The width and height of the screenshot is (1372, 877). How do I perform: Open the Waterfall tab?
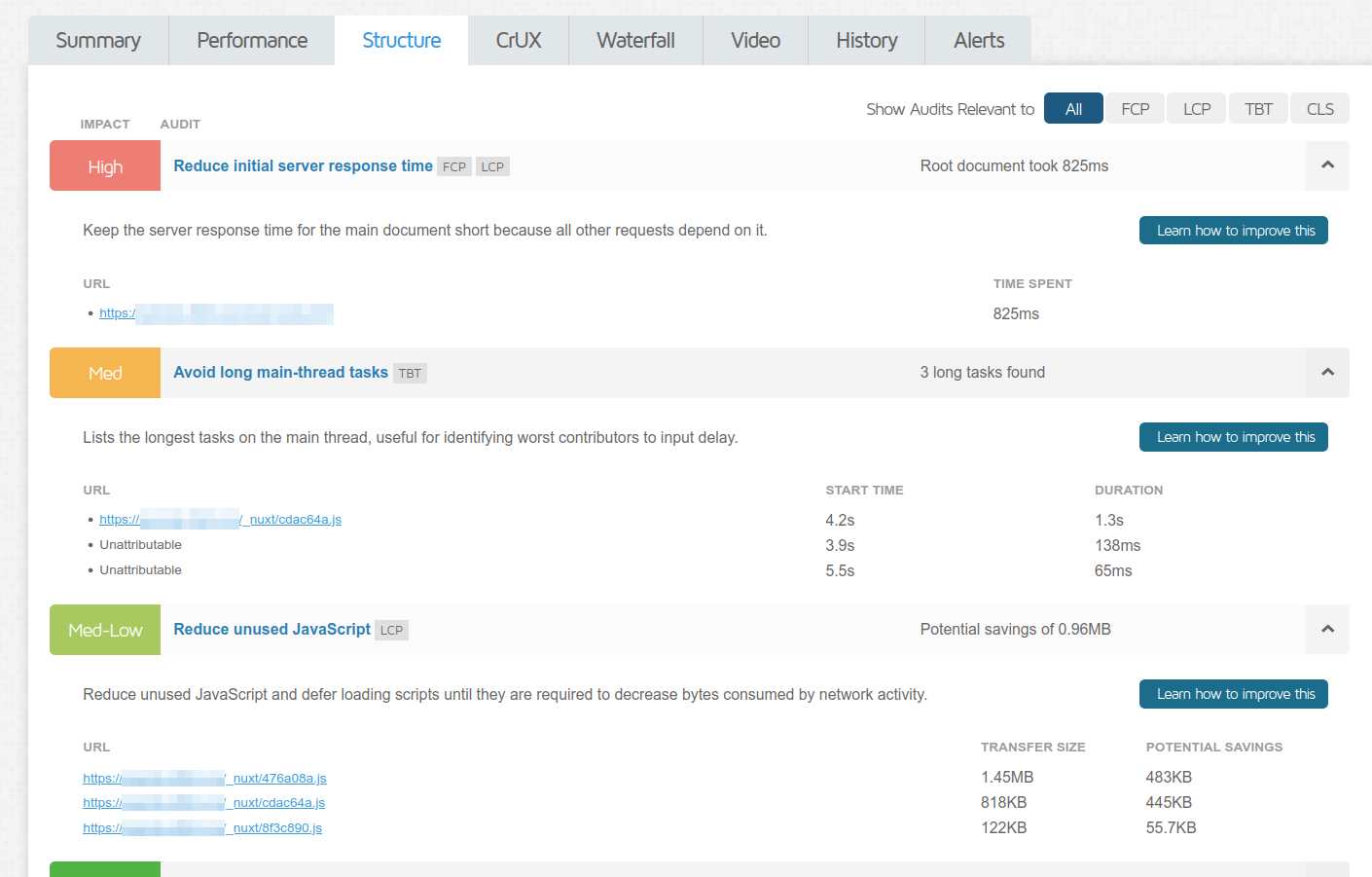point(635,41)
